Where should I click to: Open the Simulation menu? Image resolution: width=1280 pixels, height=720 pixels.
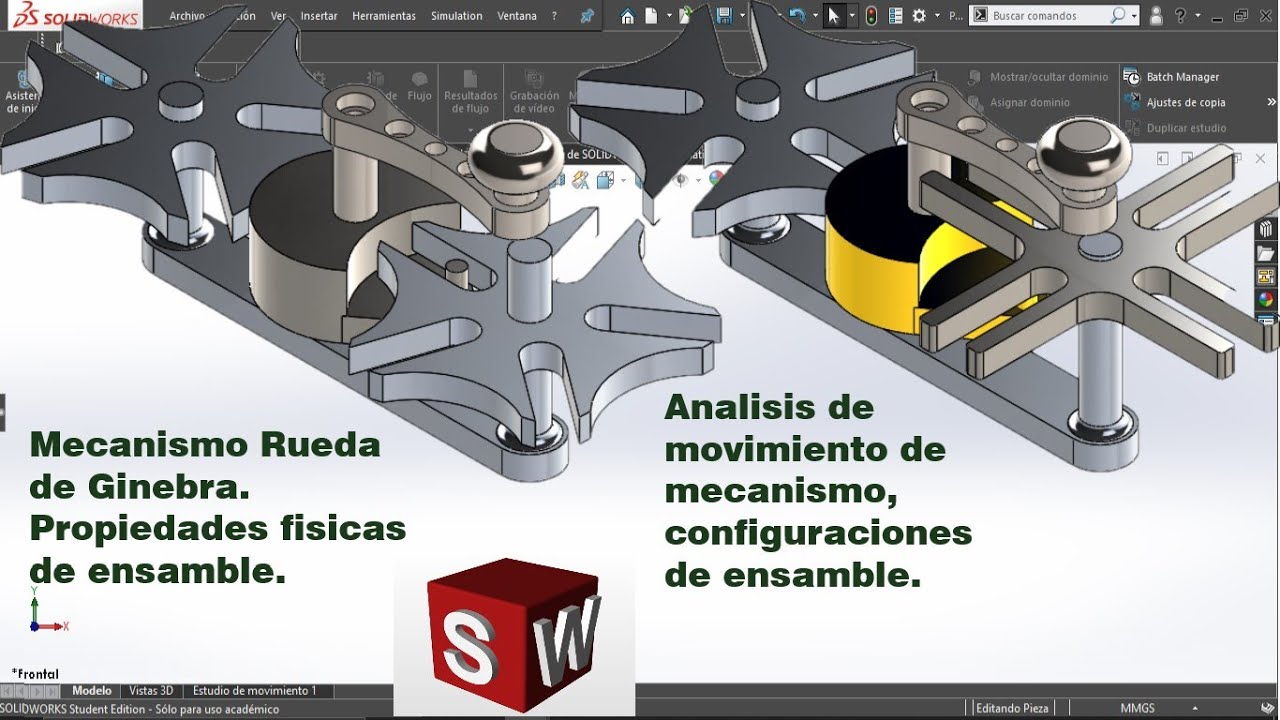[456, 16]
